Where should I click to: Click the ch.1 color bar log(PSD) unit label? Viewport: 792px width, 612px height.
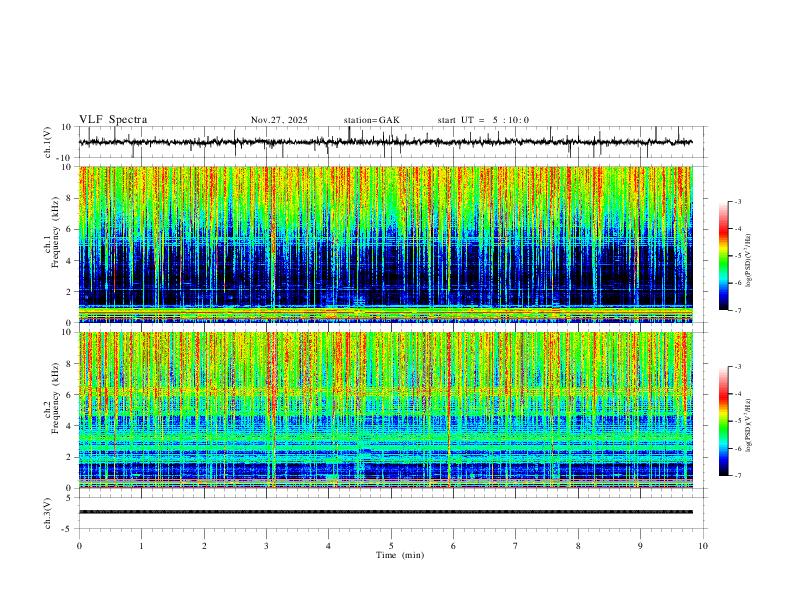[x=749, y=261]
